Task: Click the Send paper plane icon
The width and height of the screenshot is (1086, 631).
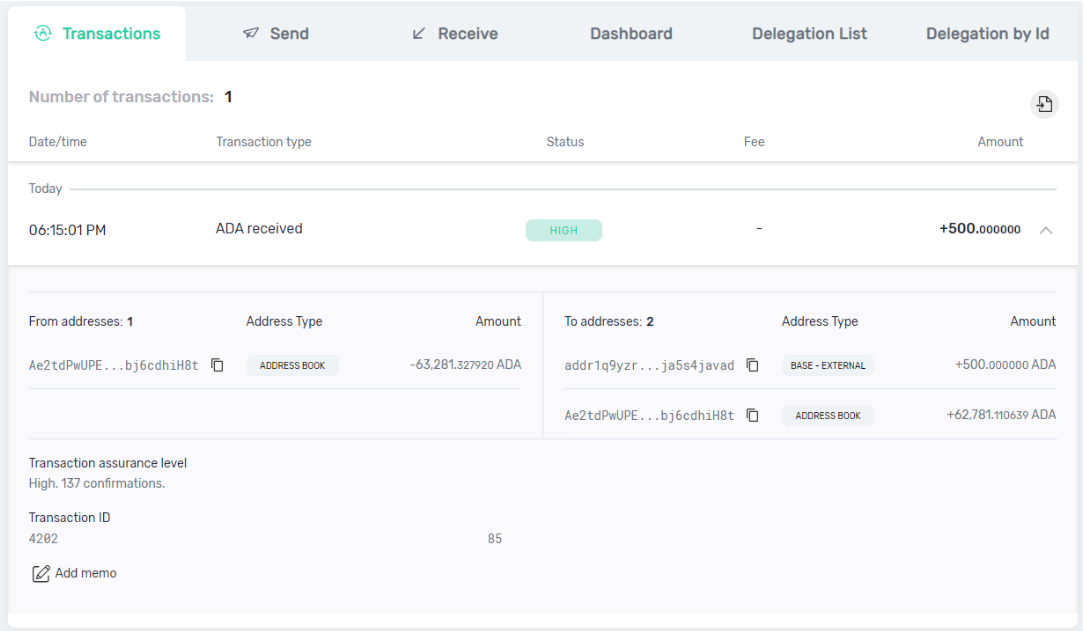Action: coord(251,34)
